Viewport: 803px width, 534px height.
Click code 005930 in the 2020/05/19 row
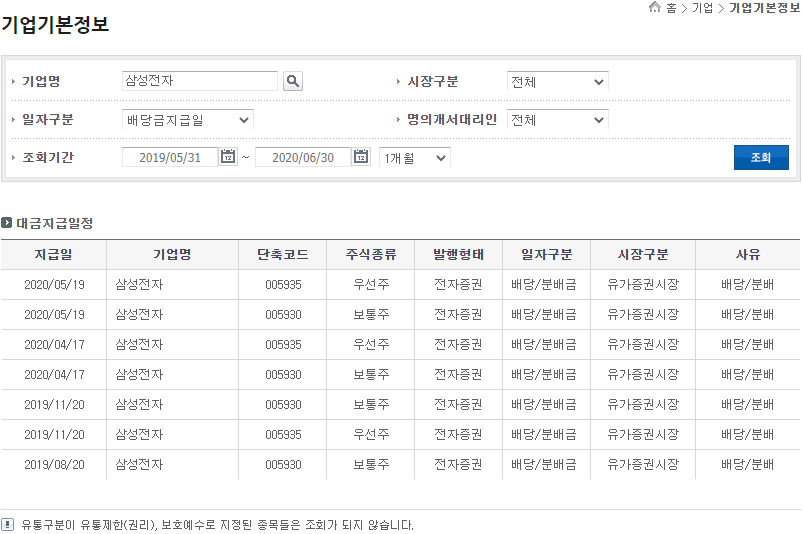(283, 314)
